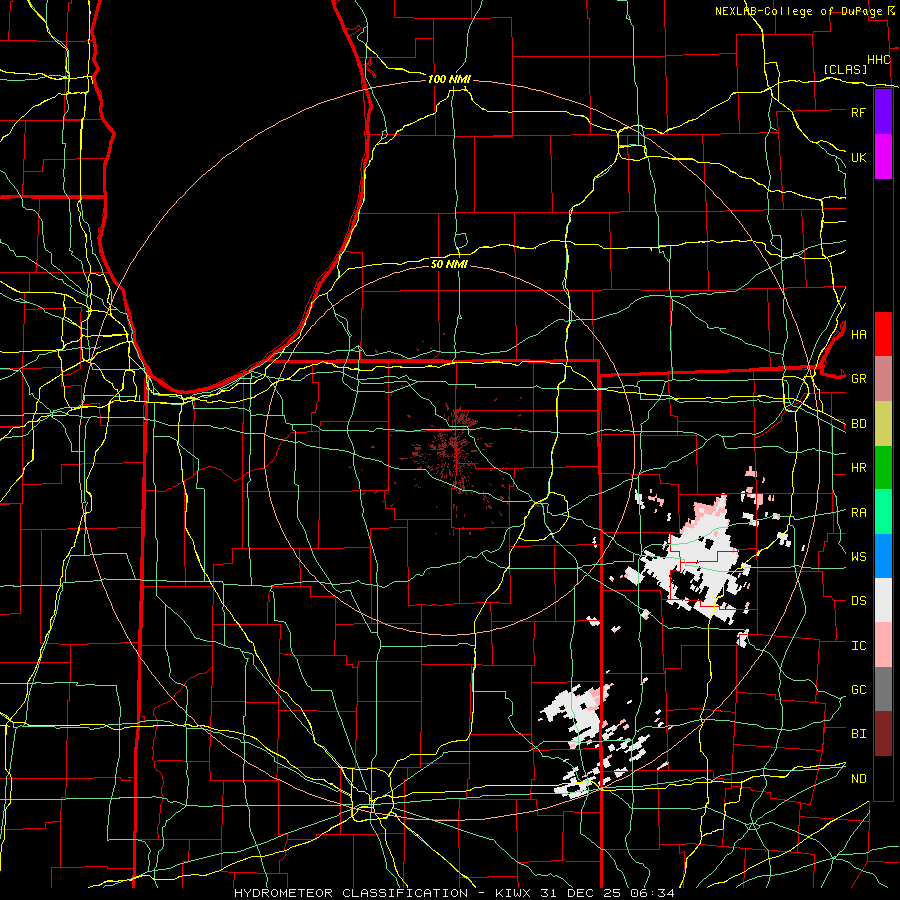Click the BD legend label

click(858, 424)
